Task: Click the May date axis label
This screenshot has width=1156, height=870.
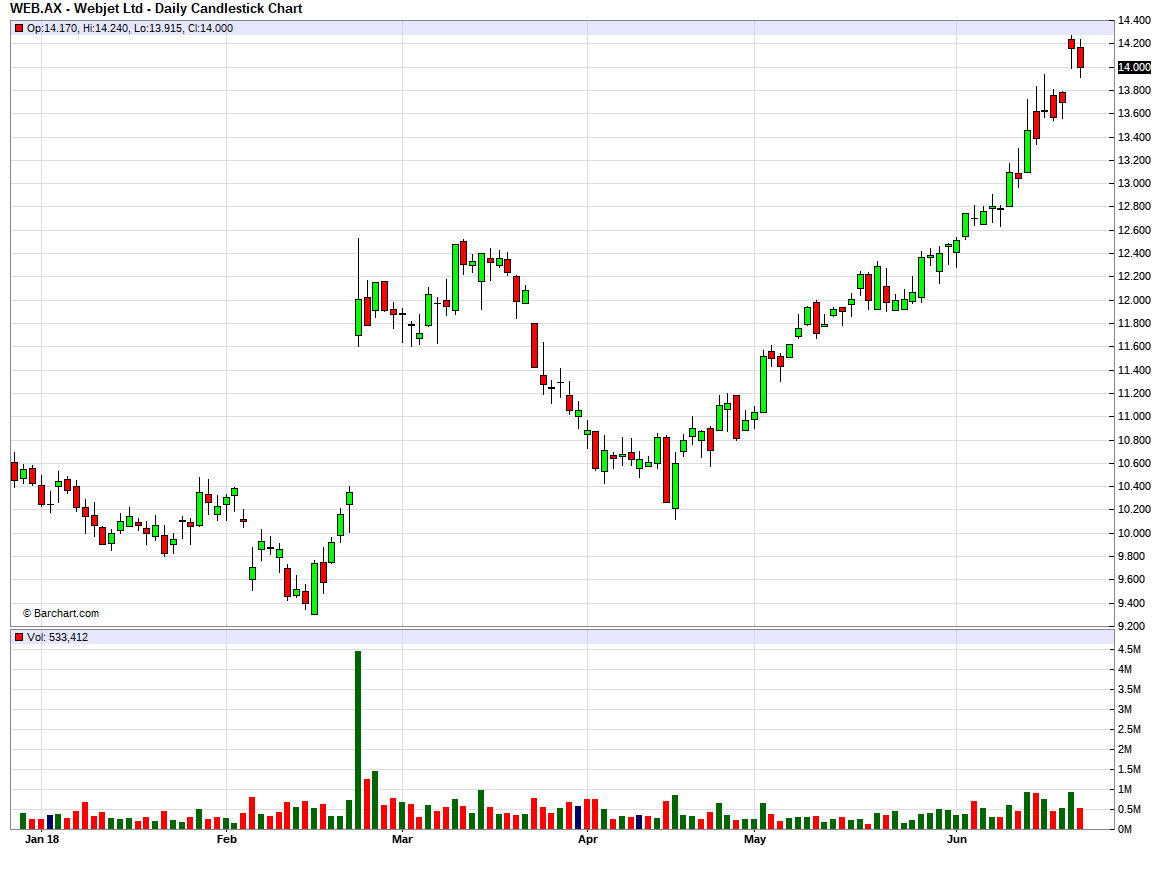Action: (755, 839)
